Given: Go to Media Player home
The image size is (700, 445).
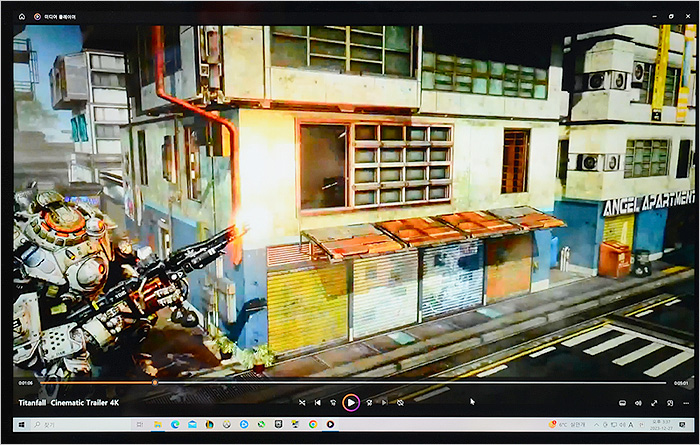Looking at the screenshot, I should click(x=22, y=16).
